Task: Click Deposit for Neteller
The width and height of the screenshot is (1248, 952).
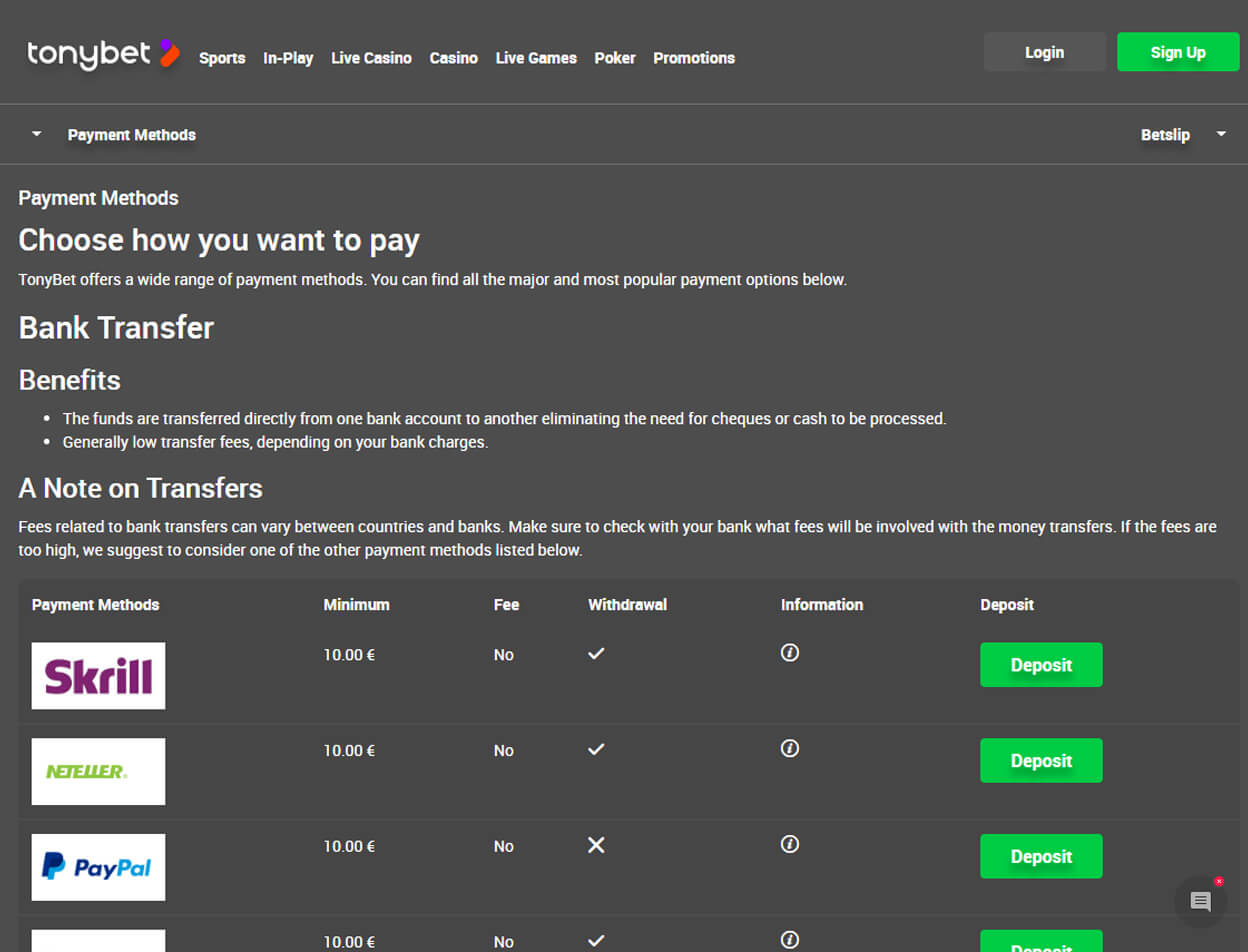Action: tap(1041, 761)
